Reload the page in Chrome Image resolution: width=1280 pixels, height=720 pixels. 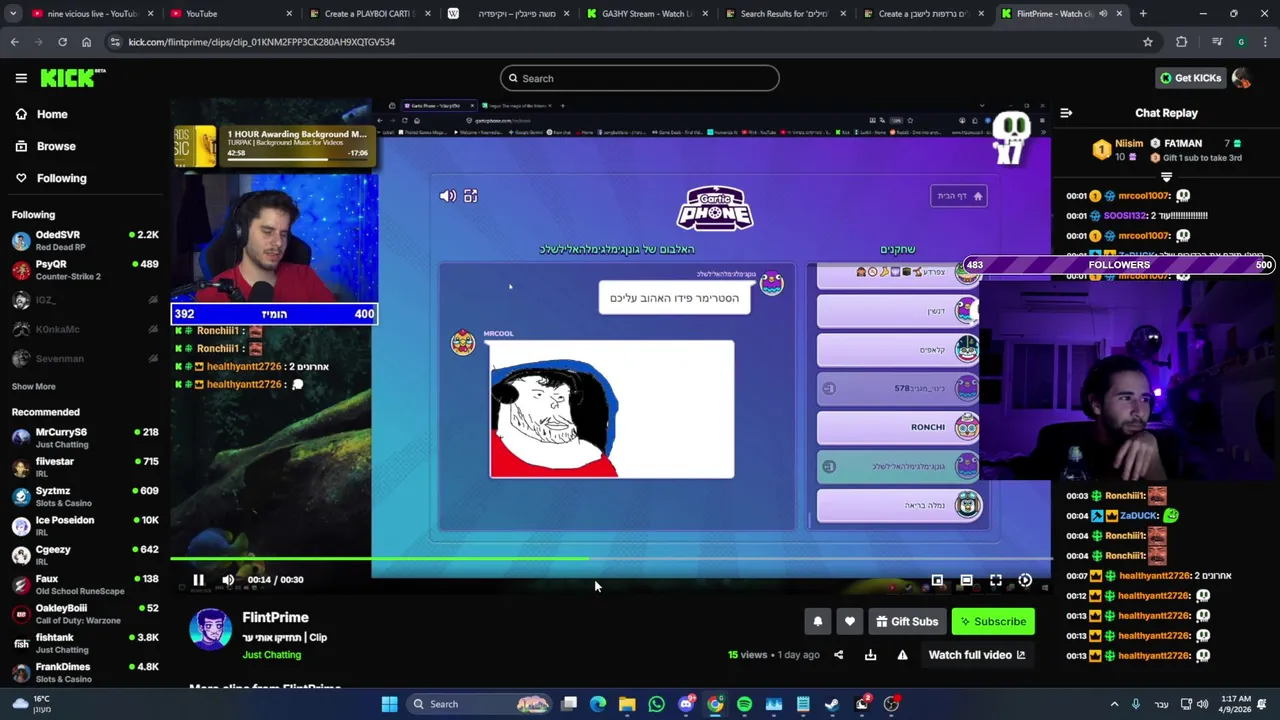62,42
